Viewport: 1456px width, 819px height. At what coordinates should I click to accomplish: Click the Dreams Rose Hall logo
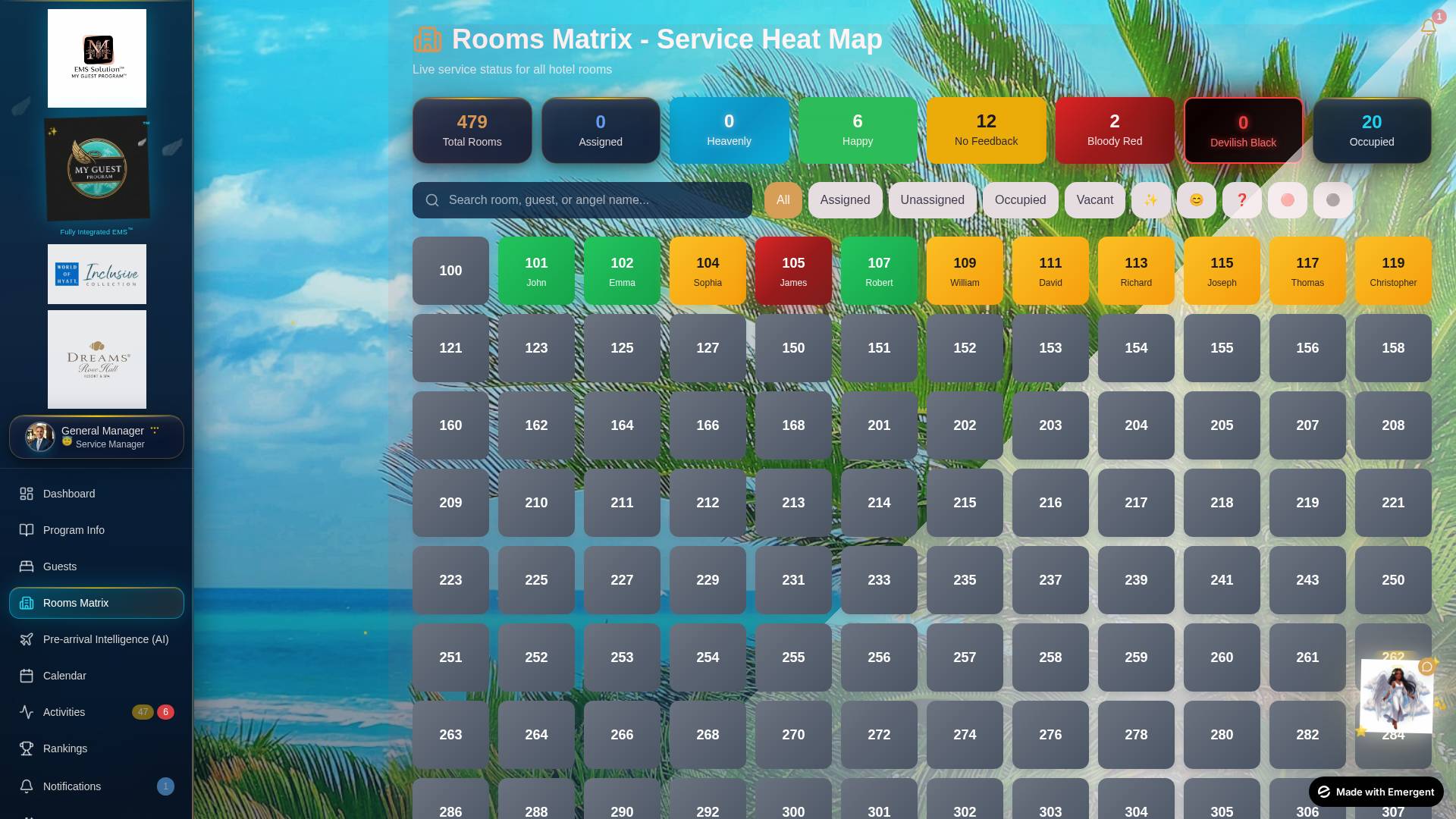pyautogui.click(x=97, y=359)
